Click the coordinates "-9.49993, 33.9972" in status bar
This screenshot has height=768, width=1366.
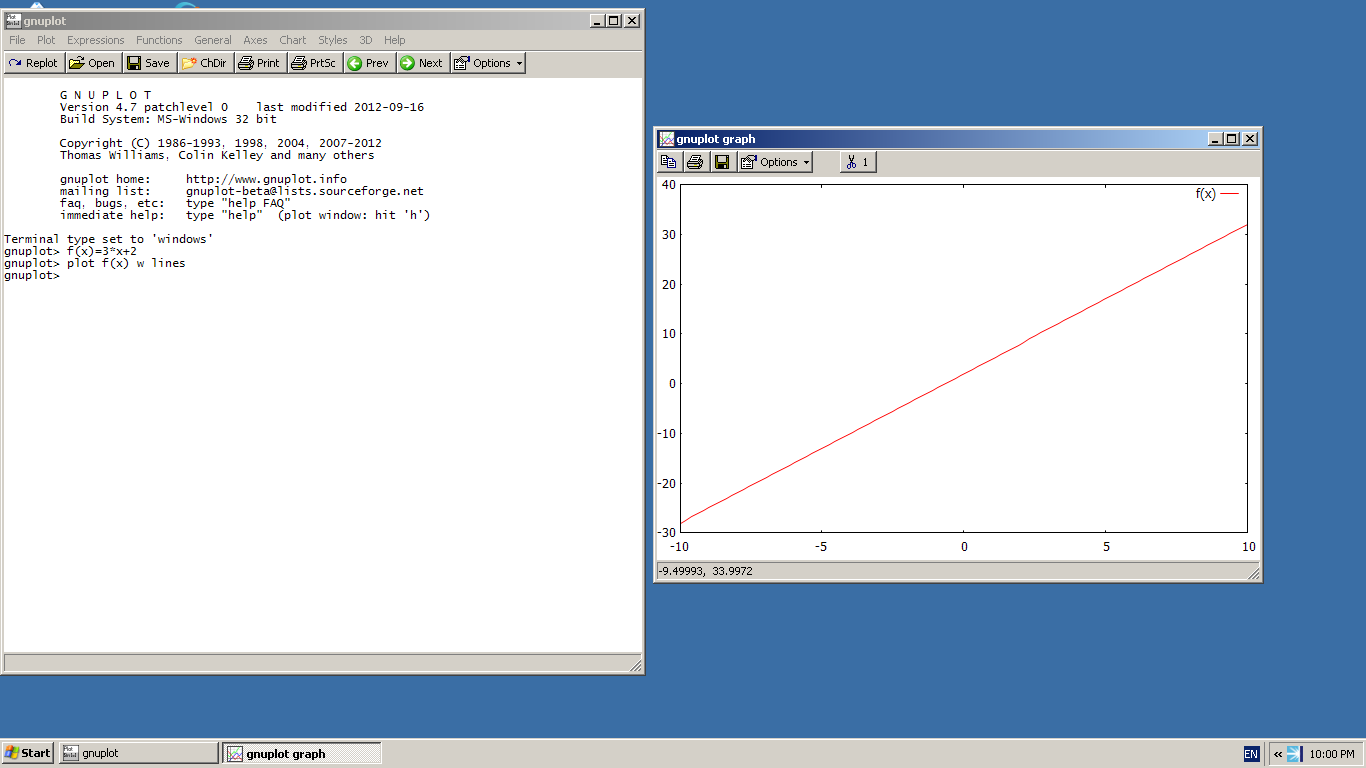click(705, 571)
